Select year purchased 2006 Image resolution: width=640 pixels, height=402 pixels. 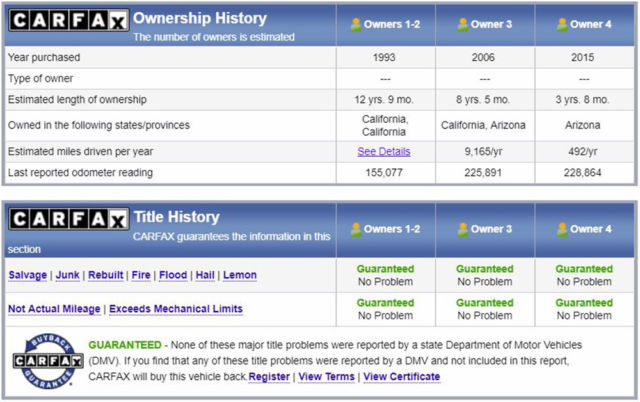pyautogui.click(x=483, y=57)
